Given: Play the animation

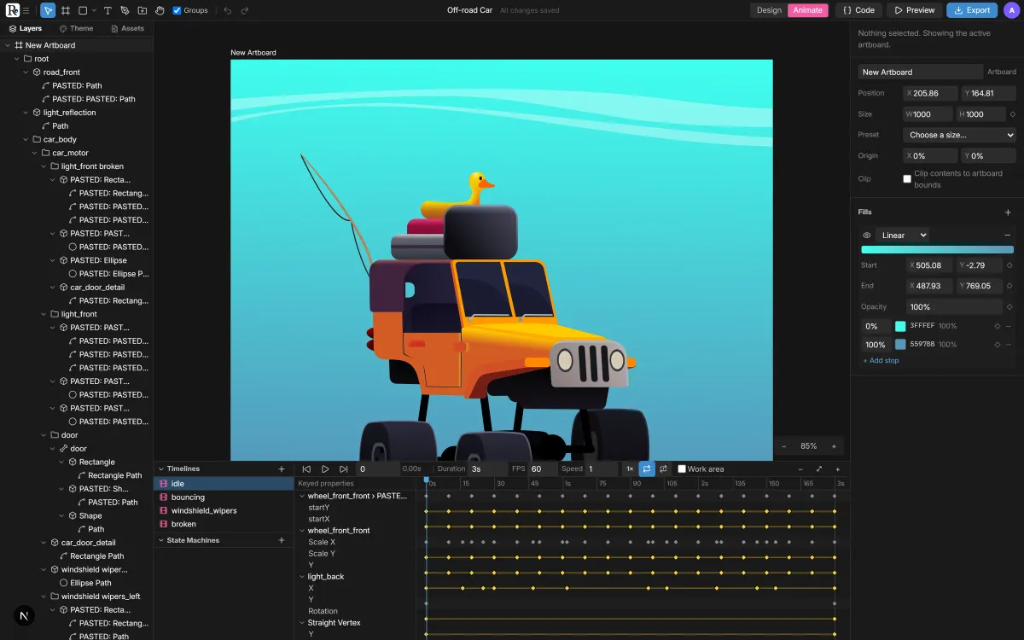Looking at the screenshot, I should pyautogui.click(x=325, y=469).
